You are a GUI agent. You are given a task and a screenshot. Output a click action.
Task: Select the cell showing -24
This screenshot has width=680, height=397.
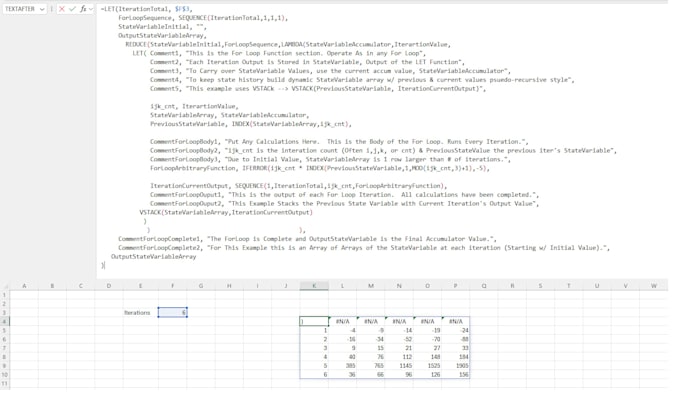[x=455, y=331]
